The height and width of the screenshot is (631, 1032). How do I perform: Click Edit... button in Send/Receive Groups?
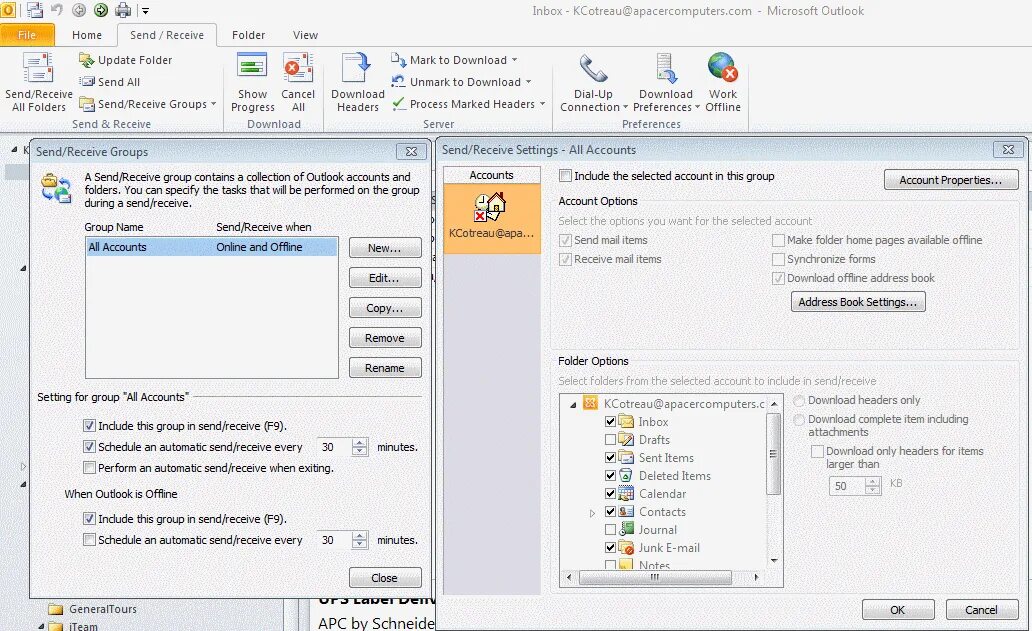pos(385,278)
